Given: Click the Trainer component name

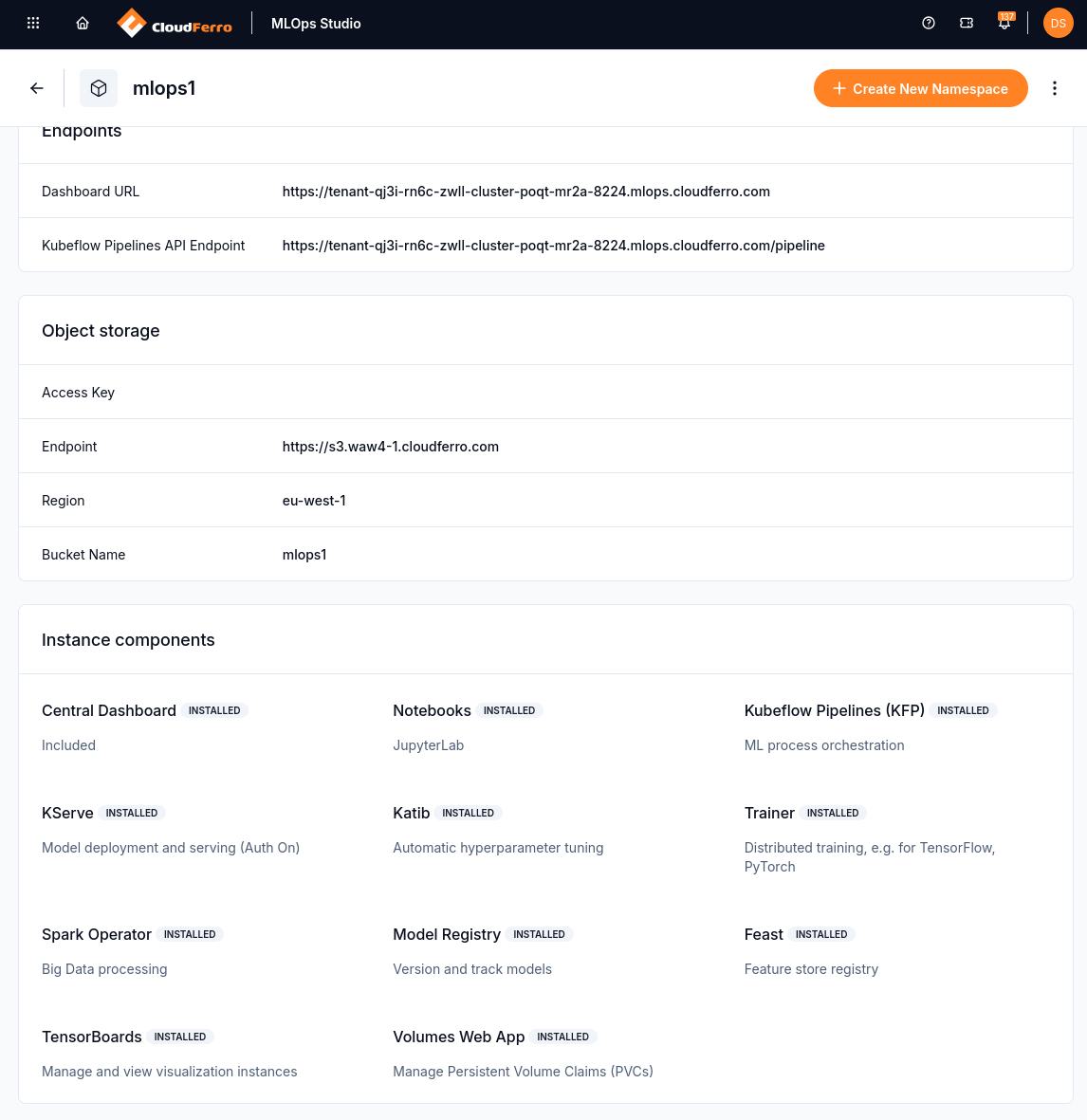Looking at the screenshot, I should (769, 813).
